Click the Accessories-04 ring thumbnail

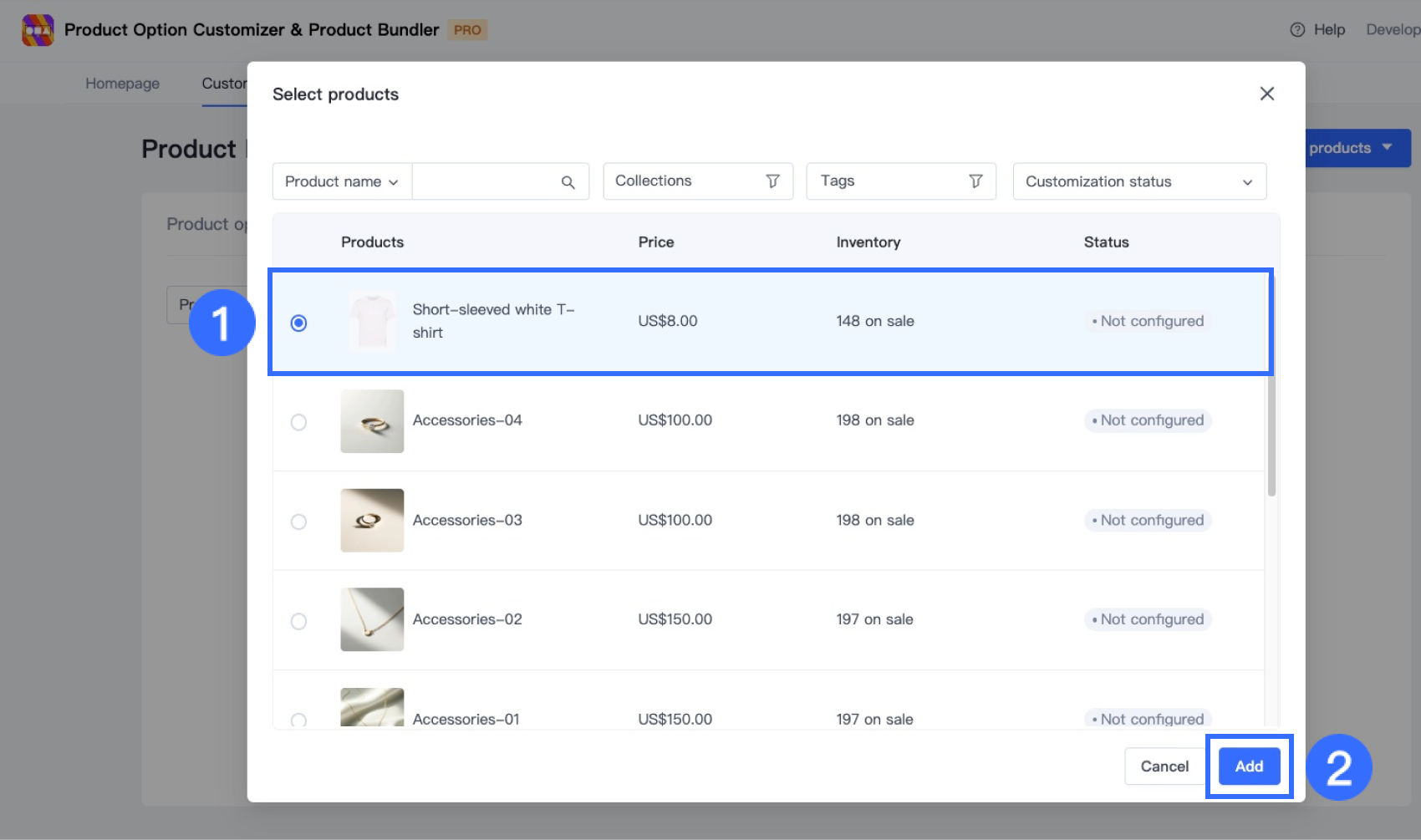pyautogui.click(x=372, y=421)
